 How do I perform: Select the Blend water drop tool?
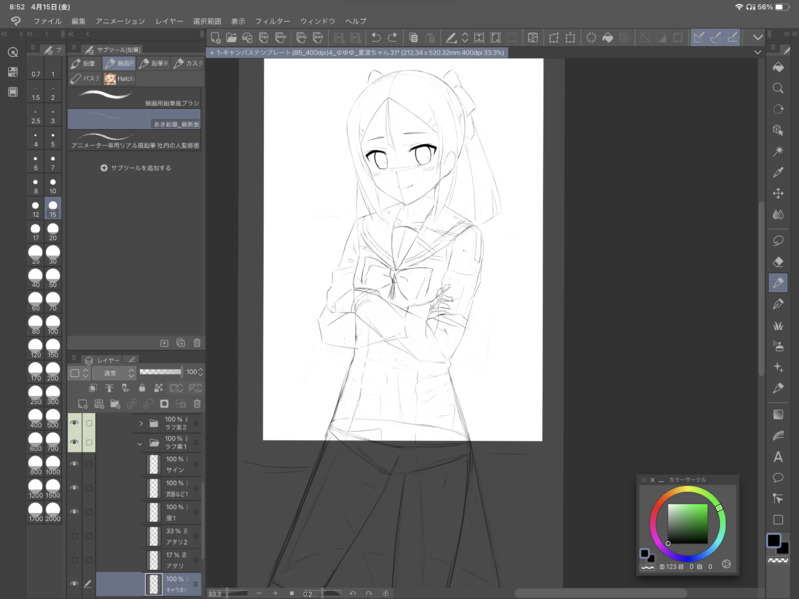[778, 214]
